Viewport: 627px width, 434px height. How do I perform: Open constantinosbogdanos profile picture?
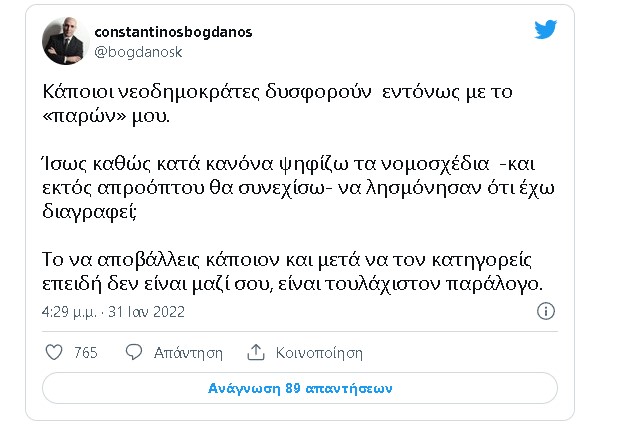point(64,42)
